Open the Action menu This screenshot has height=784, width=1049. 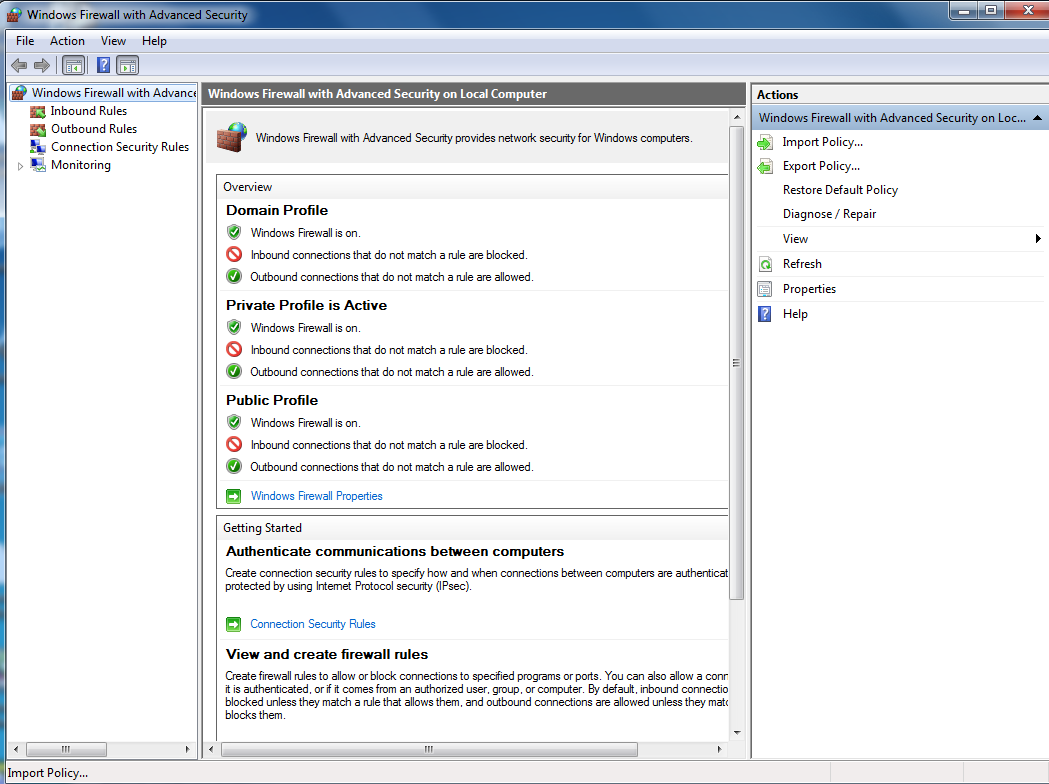[67, 41]
